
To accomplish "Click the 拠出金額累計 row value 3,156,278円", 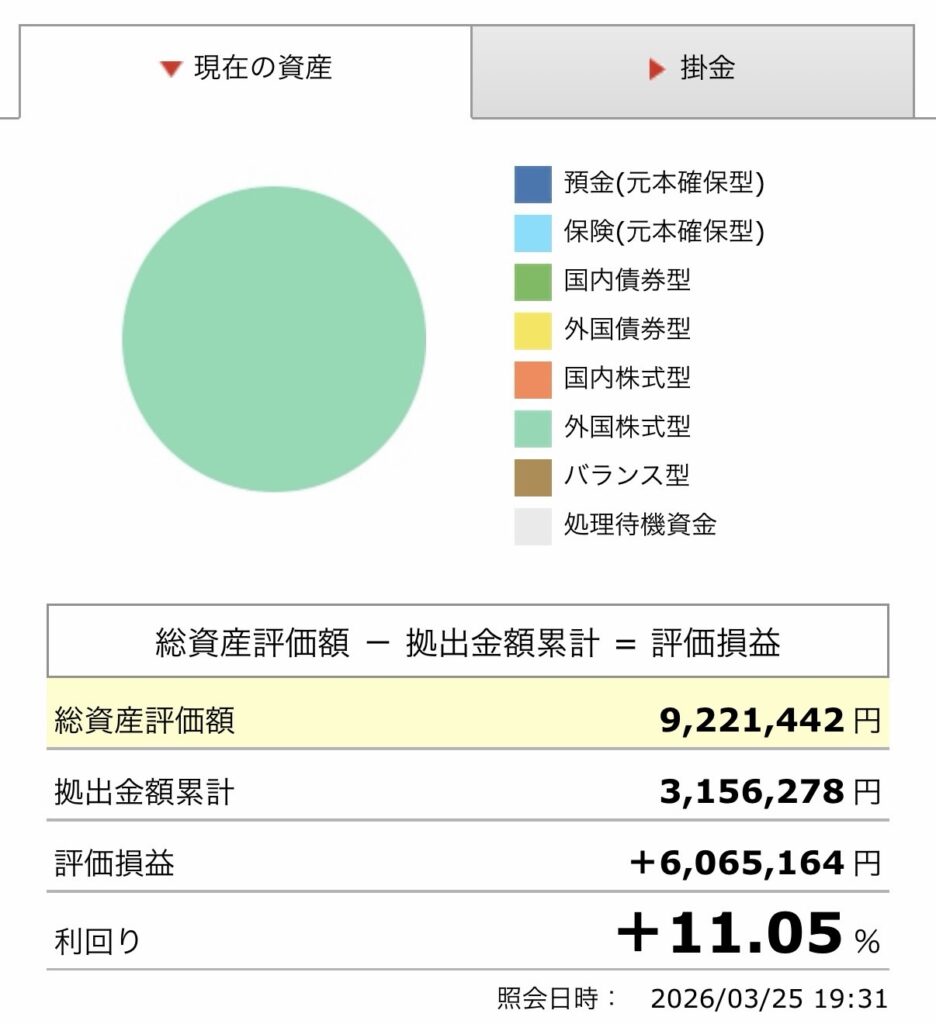I will click(x=769, y=792).
